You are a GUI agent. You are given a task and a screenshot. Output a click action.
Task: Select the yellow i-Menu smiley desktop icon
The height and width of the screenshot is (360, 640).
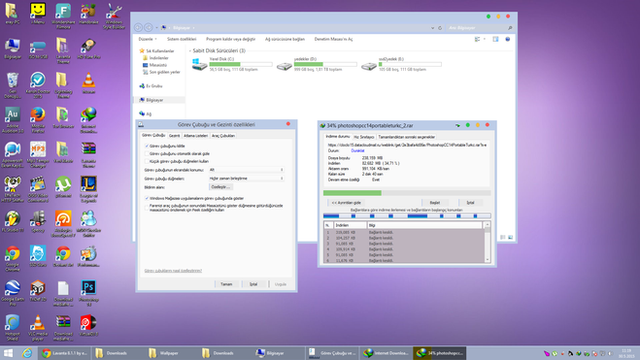tap(38, 14)
